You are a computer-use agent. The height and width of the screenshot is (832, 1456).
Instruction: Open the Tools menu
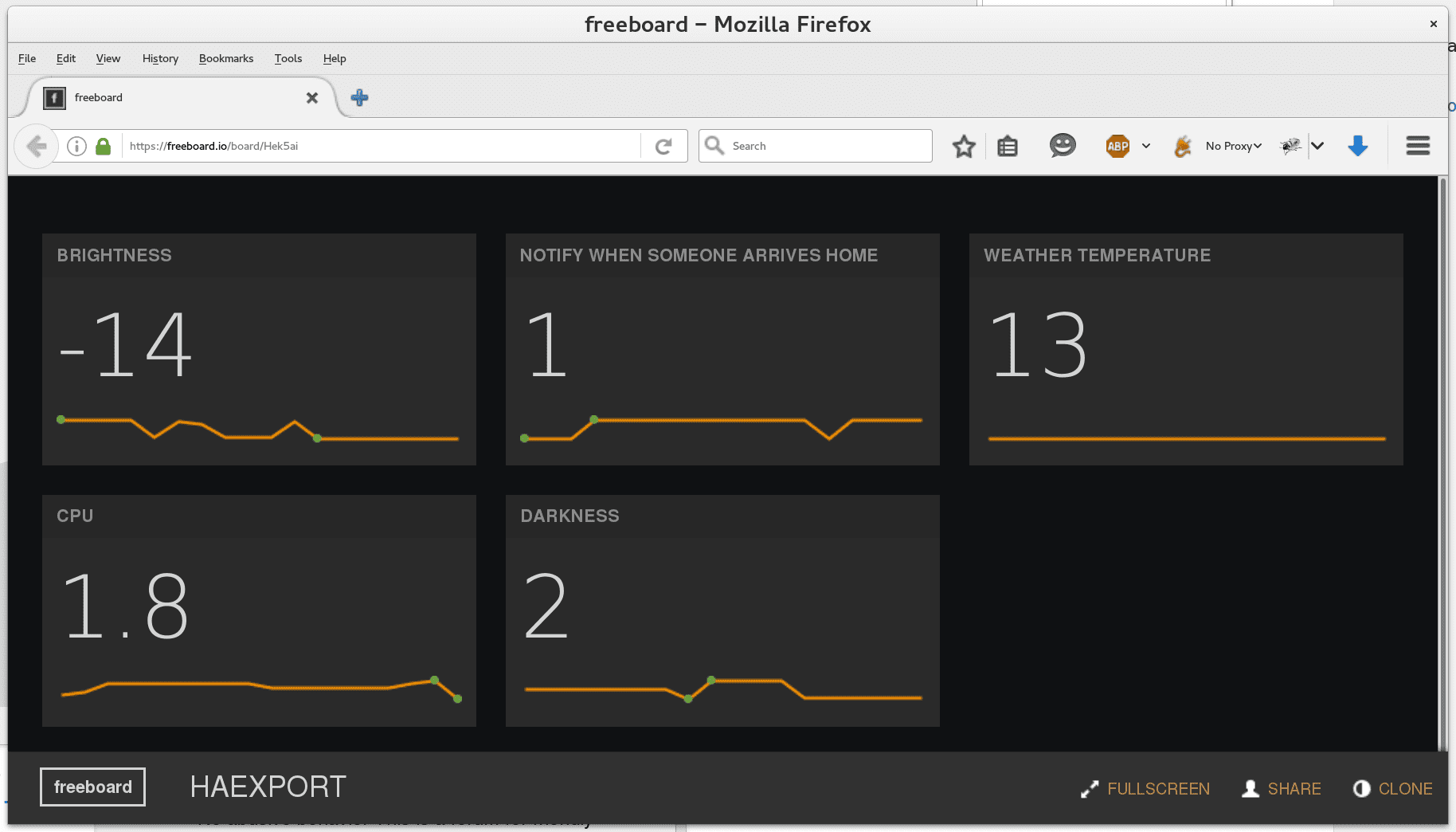click(288, 59)
